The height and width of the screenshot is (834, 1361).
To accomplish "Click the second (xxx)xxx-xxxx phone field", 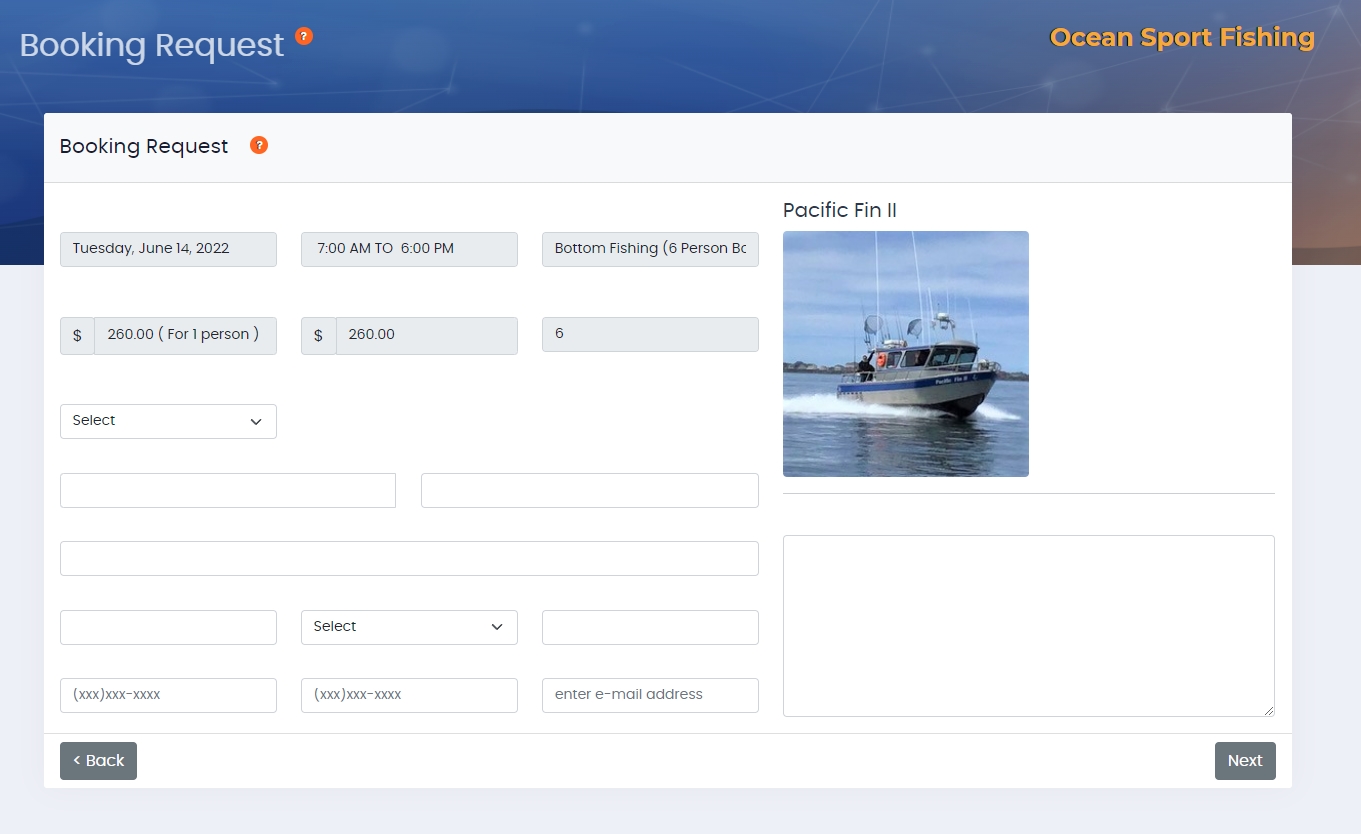I will (x=409, y=694).
